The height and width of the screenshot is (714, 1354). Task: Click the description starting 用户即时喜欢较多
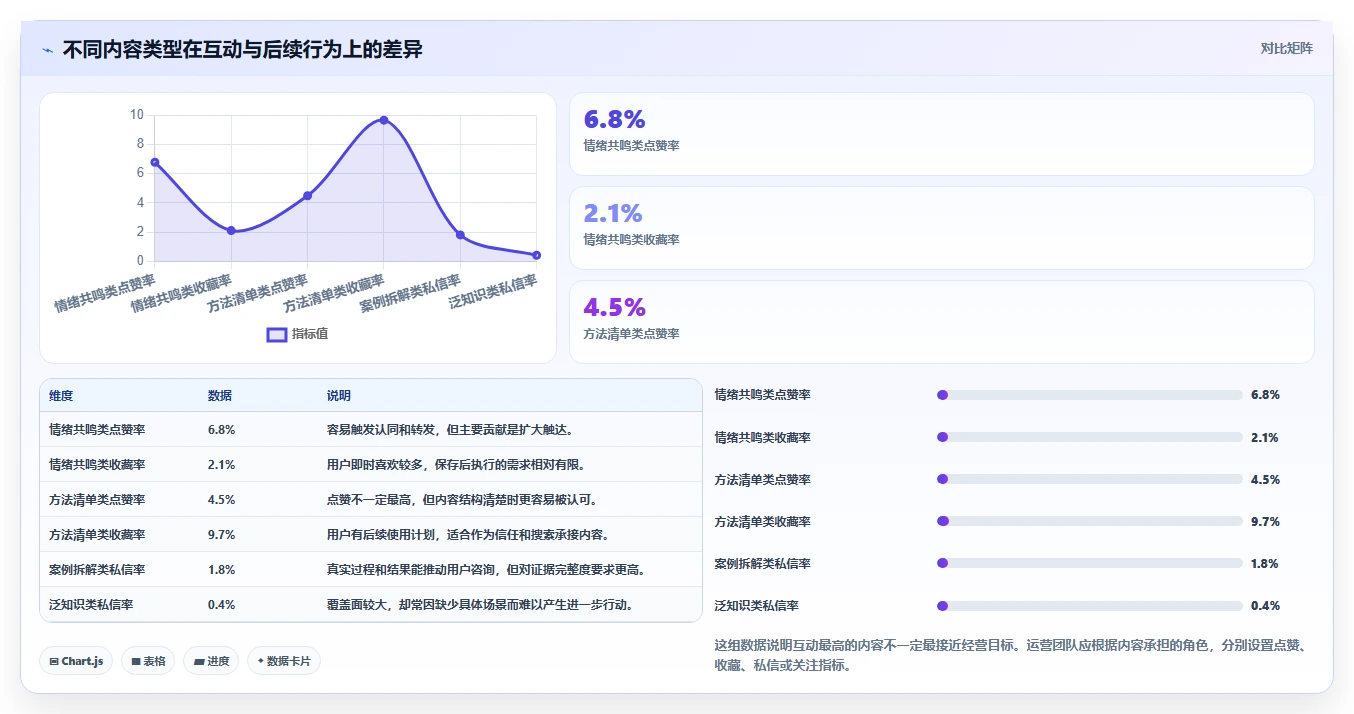coord(457,465)
